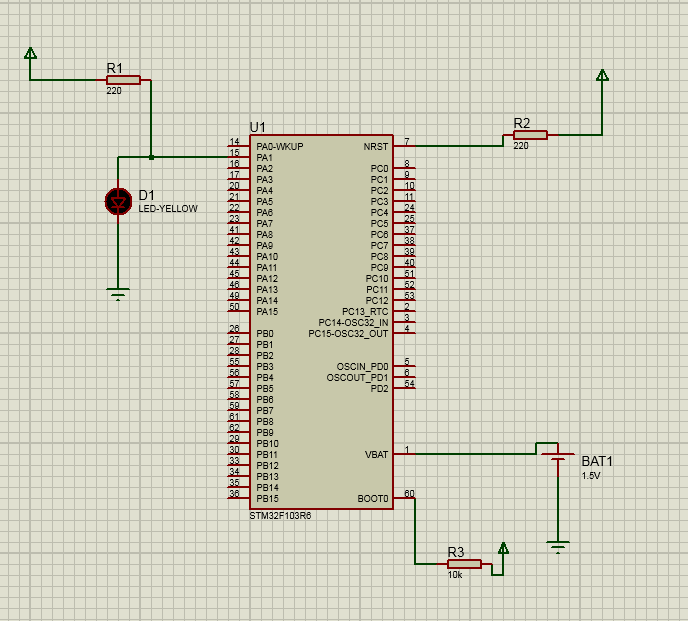This screenshot has height=621, width=688.
Task: Click the PA4 pin label
Action: point(265,190)
